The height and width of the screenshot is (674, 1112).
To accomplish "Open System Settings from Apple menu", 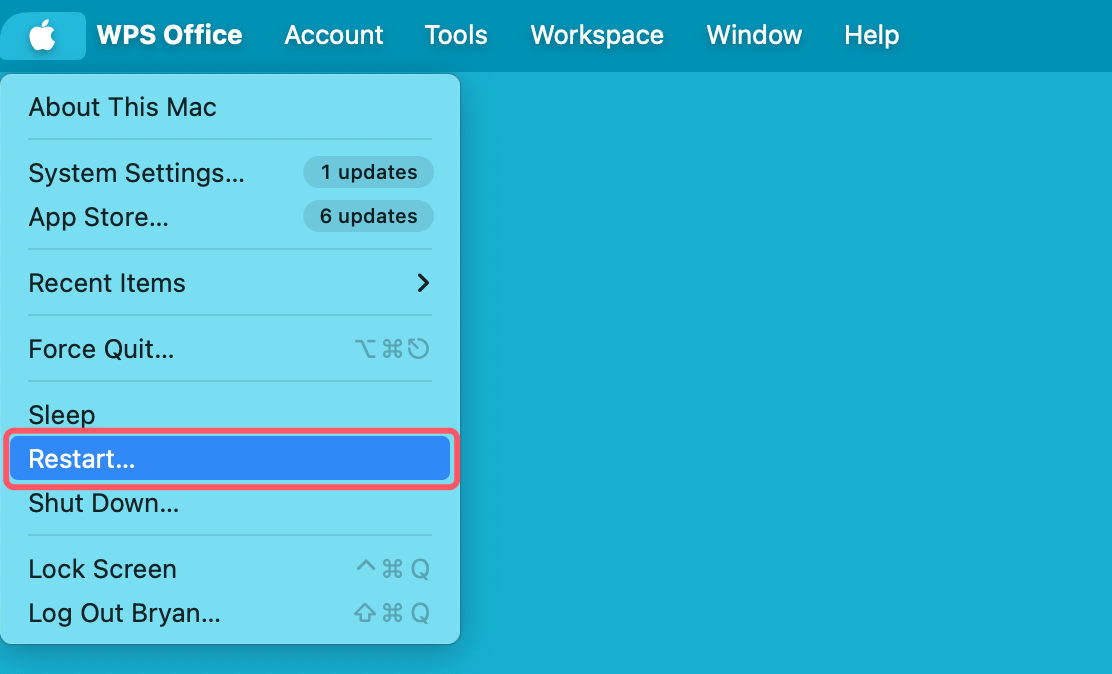I will (x=136, y=173).
